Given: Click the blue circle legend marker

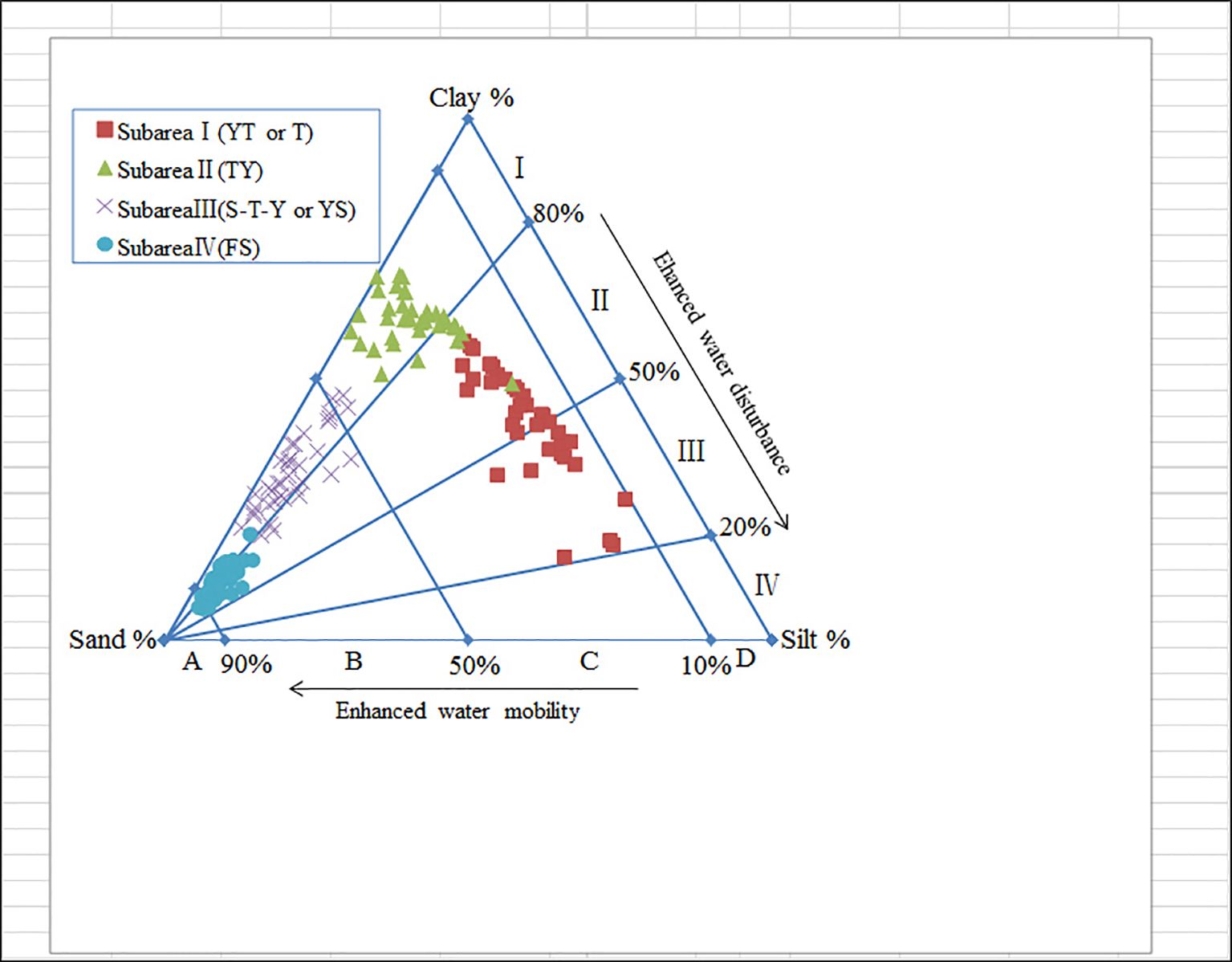Looking at the screenshot, I should 104,244.
